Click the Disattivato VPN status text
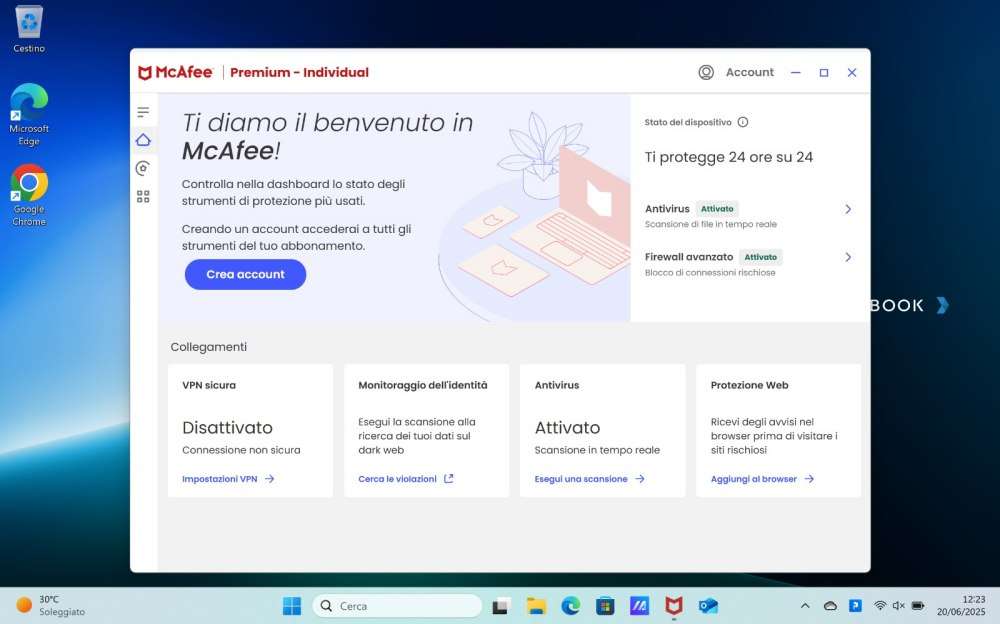The width and height of the screenshot is (1000, 624). pyautogui.click(x=227, y=427)
